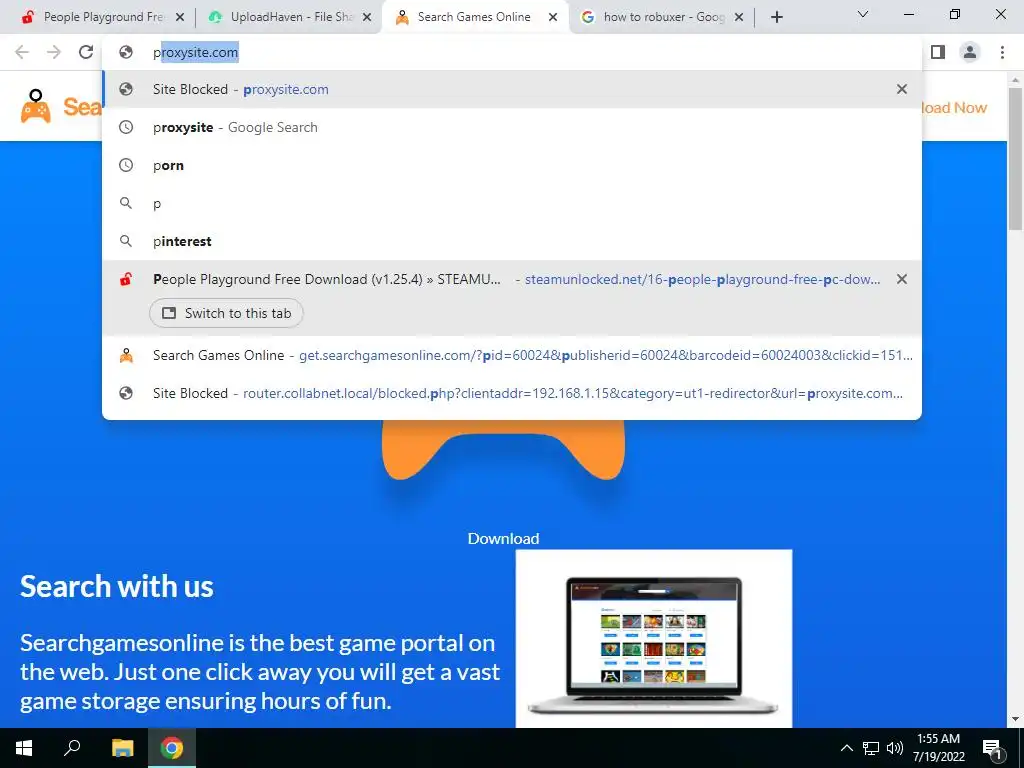1024x768 pixels.
Task: Open a new browser tab
Action: [x=776, y=18]
